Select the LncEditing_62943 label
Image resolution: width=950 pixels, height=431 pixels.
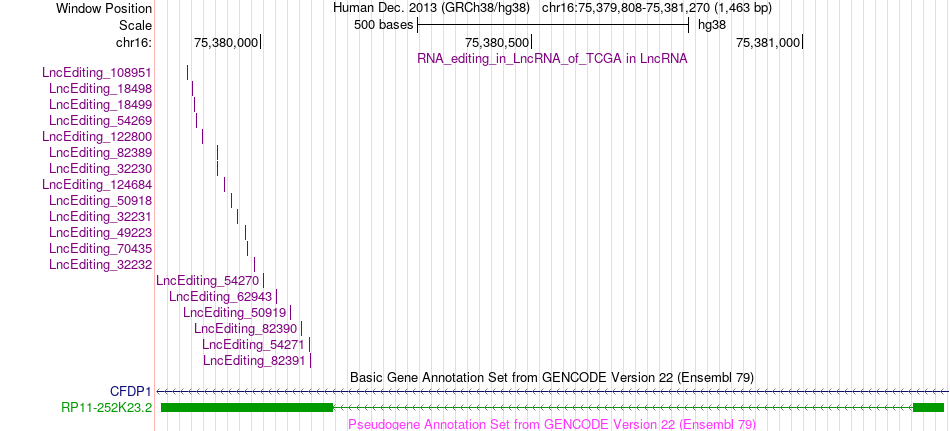click(x=221, y=296)
